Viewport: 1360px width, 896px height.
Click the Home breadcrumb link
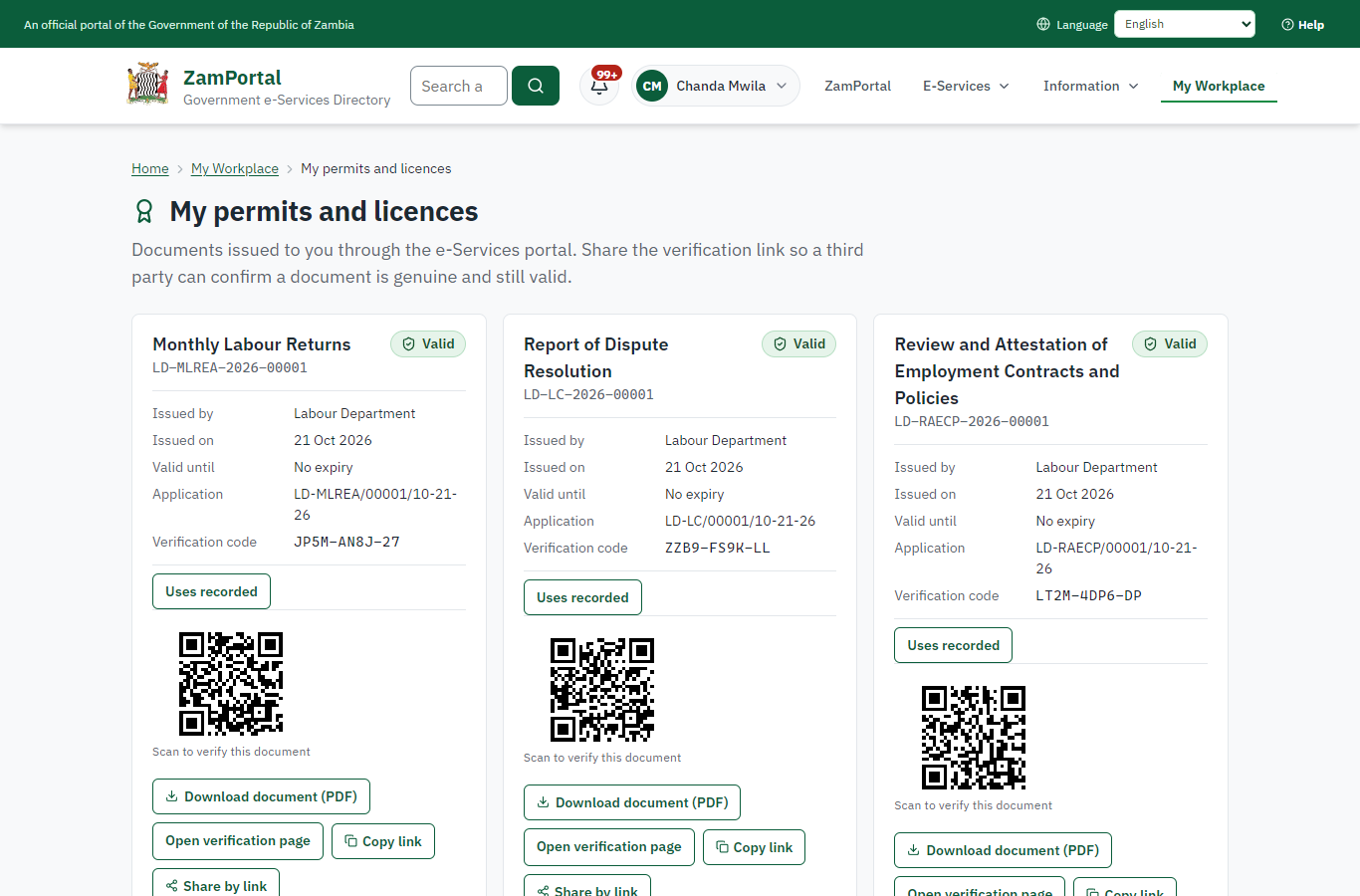click(150, 168)
